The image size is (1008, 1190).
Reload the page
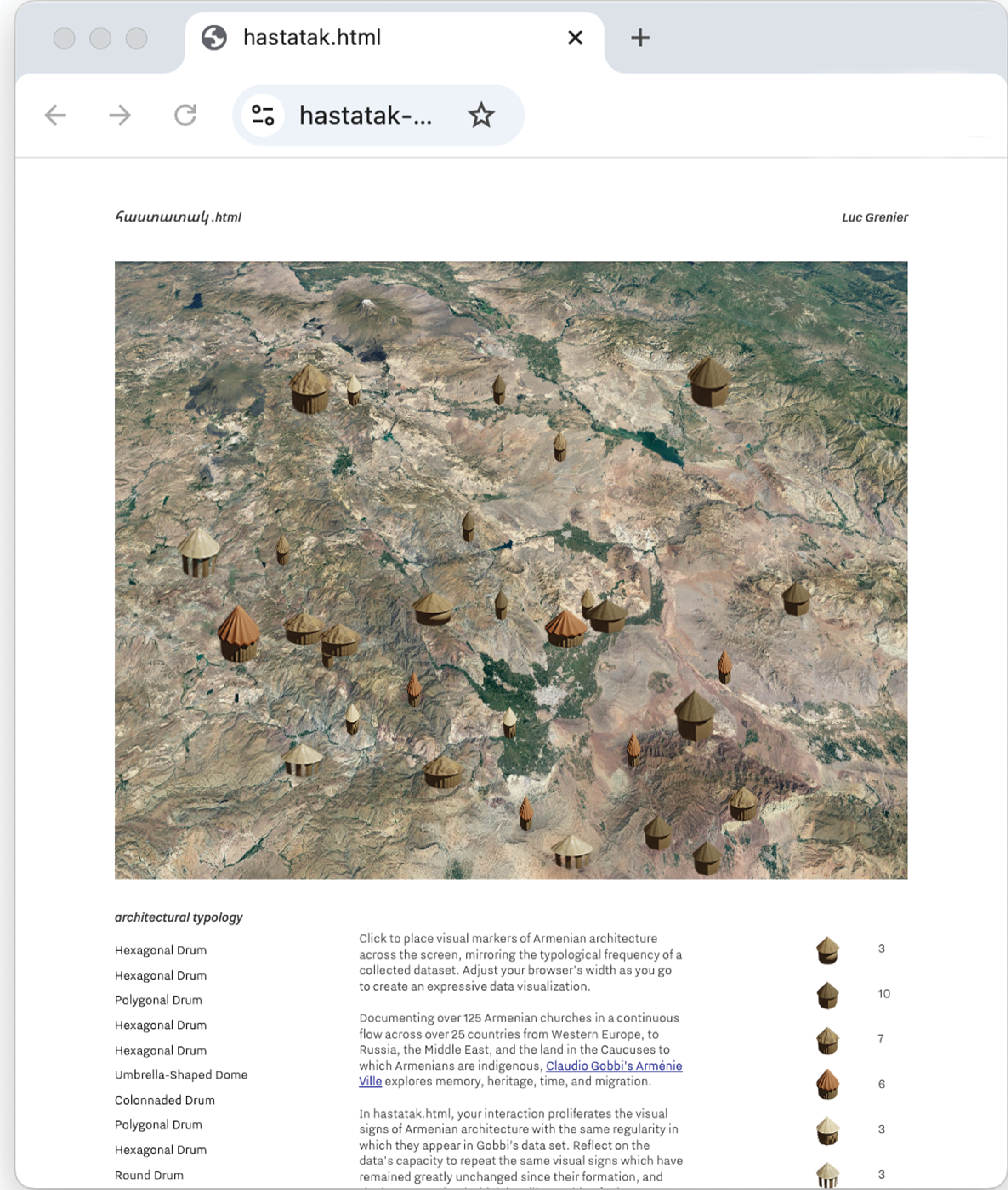[x=185, y=115]
